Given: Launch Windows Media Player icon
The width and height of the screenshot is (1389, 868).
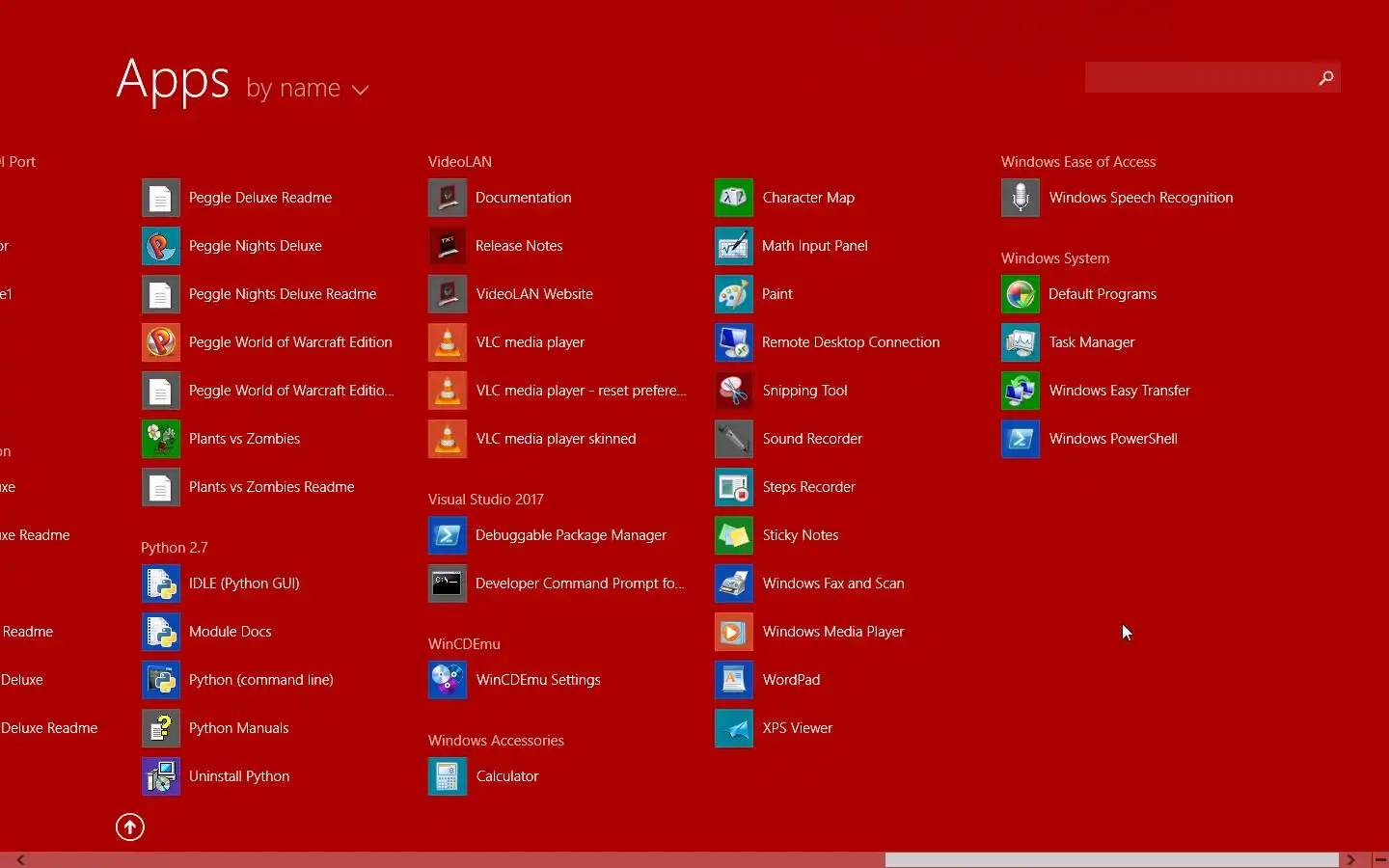Looking at the screenshot, I should tap(734, 632).
